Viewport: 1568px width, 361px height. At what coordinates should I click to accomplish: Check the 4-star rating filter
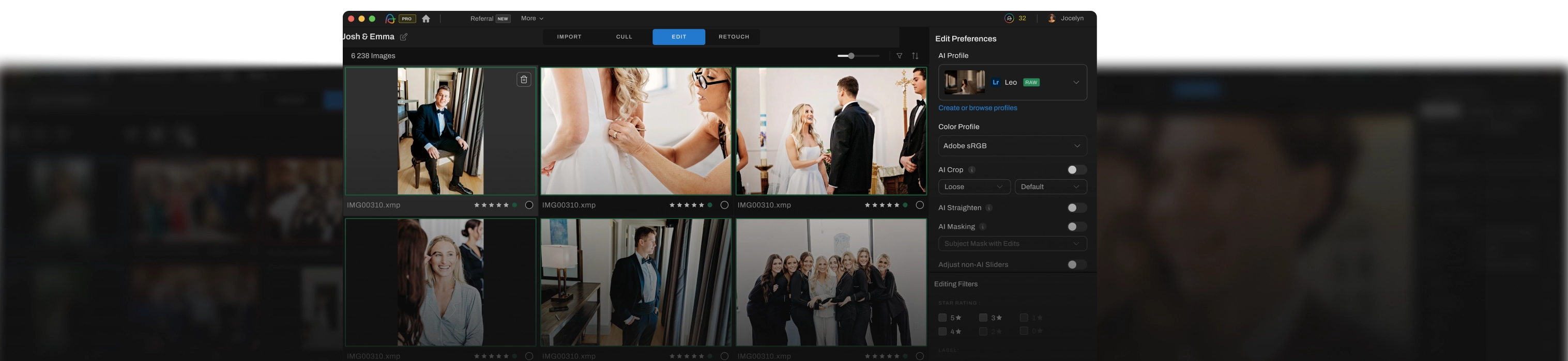pos(942,332)
